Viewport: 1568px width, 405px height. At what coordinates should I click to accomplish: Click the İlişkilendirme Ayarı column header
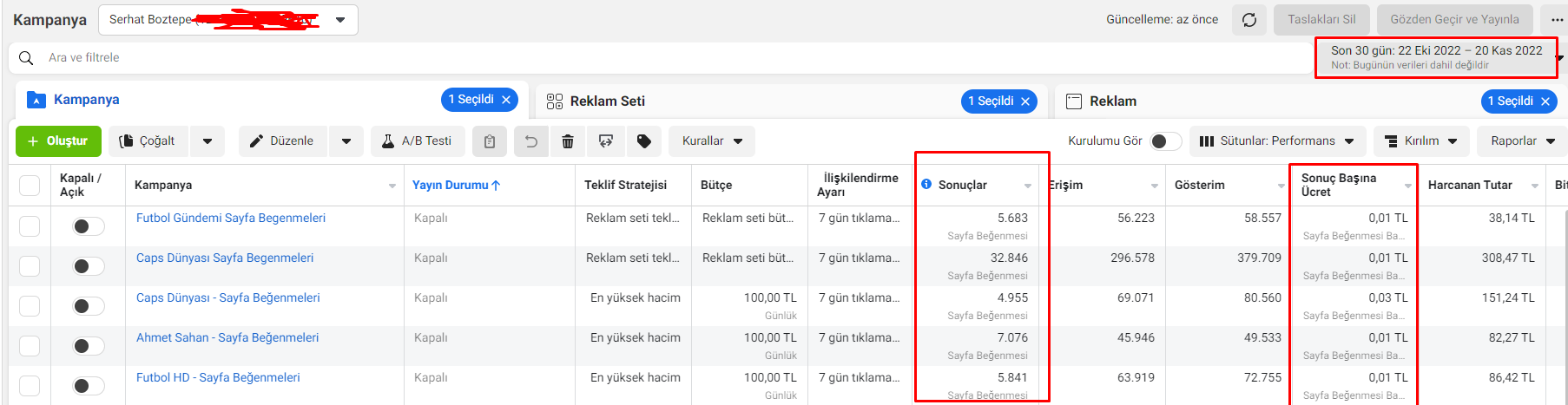858,185
